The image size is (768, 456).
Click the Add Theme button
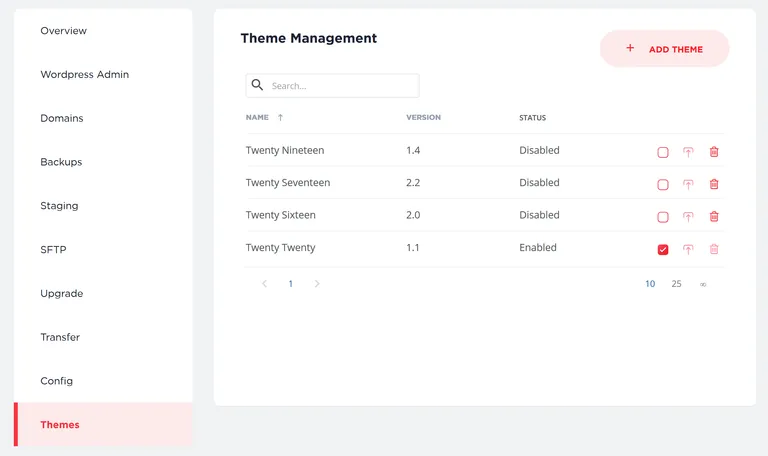click(665, 48)
